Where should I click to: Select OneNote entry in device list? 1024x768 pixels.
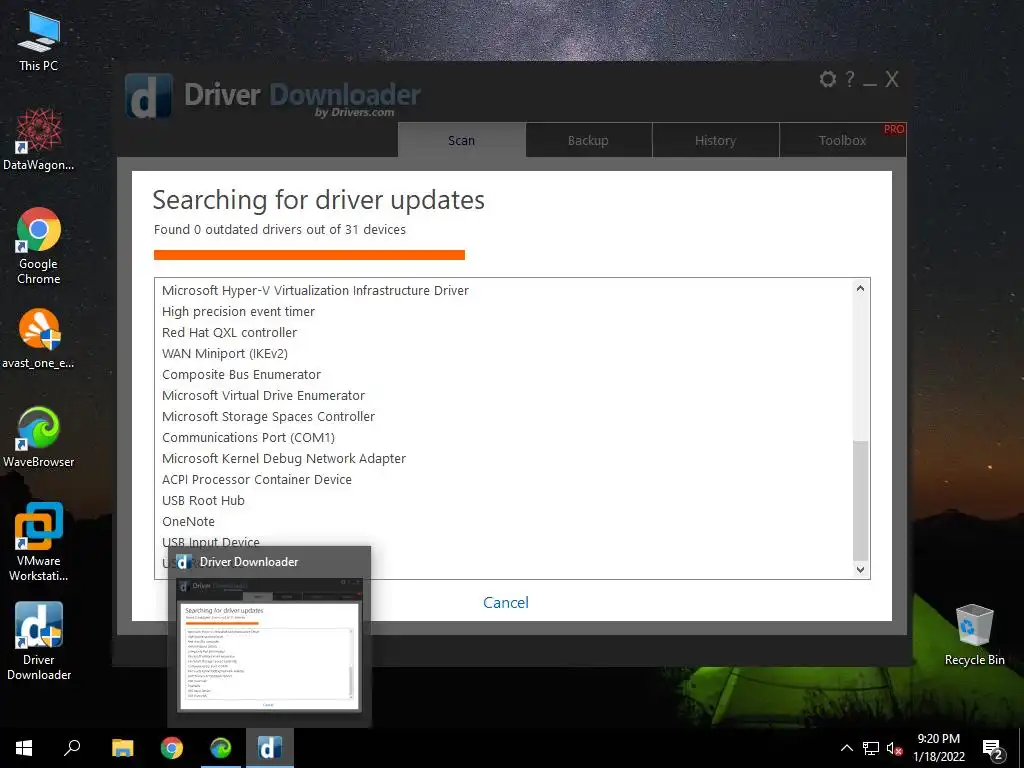click(x=188, y=521)
